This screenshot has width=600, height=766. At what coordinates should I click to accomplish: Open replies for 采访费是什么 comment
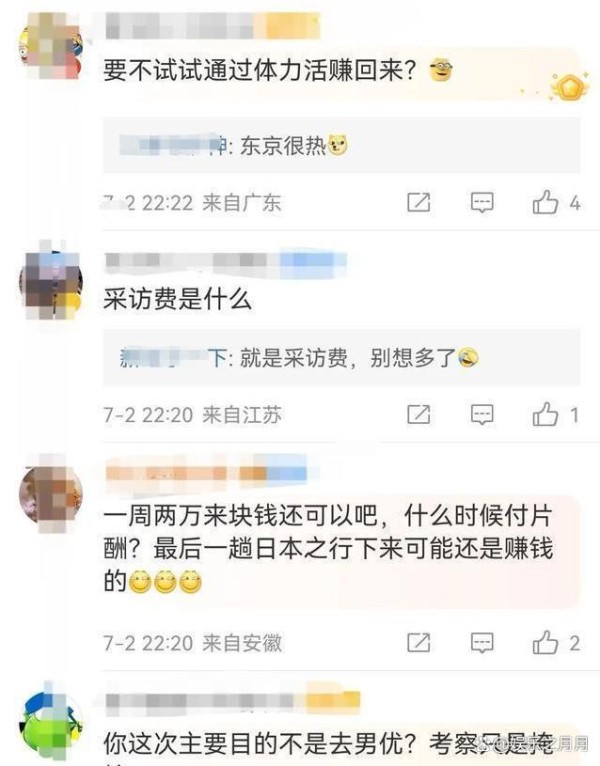[x=482, y=415]
